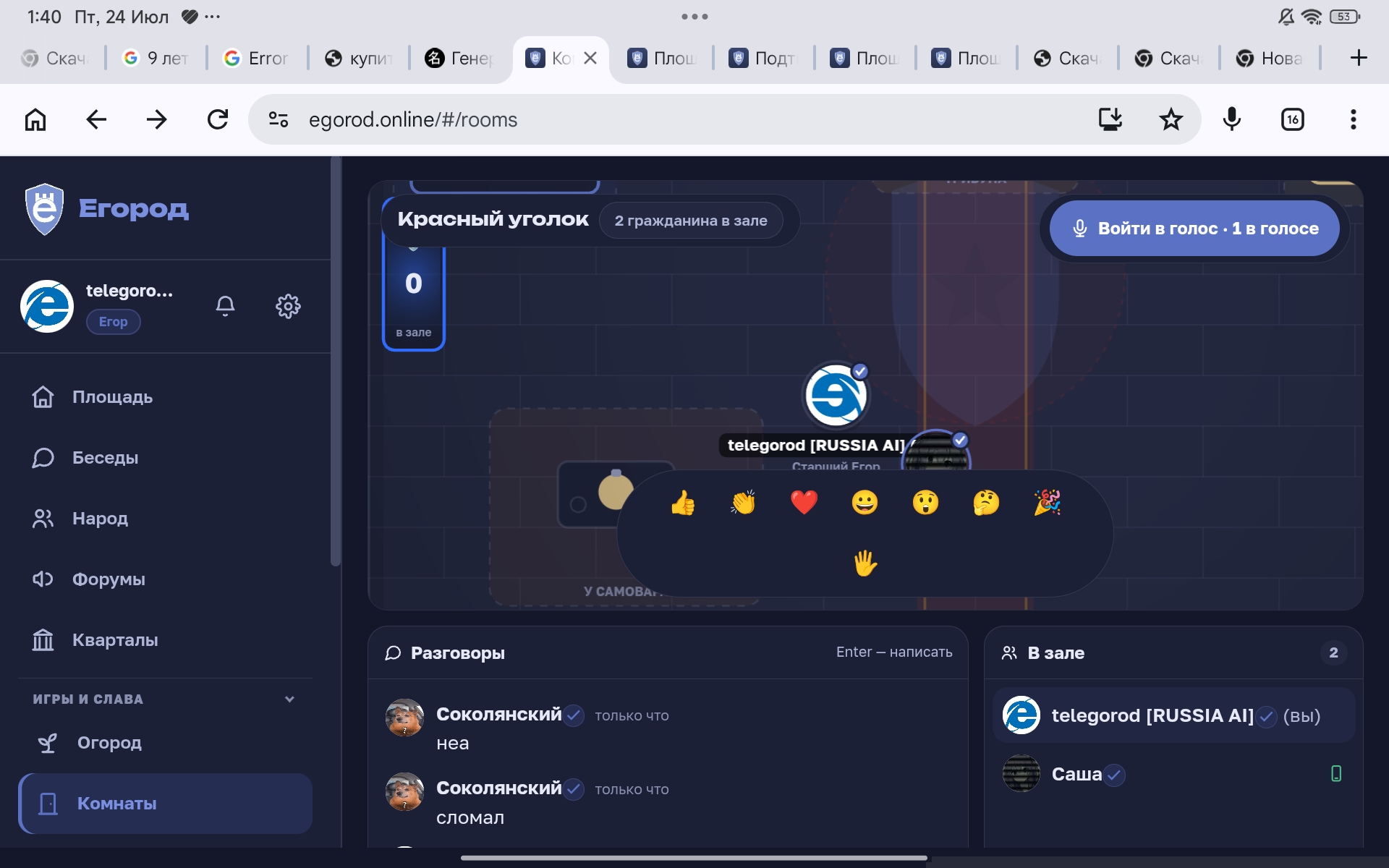Send red heart reaction
The height and width of the screenshot is (868, 1389).
[804, 502]
